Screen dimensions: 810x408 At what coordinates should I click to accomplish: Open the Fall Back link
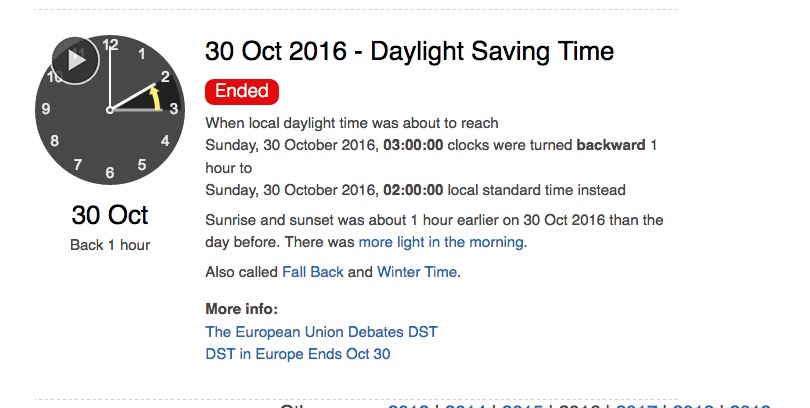pyautogui.click(x=313, y=272)
